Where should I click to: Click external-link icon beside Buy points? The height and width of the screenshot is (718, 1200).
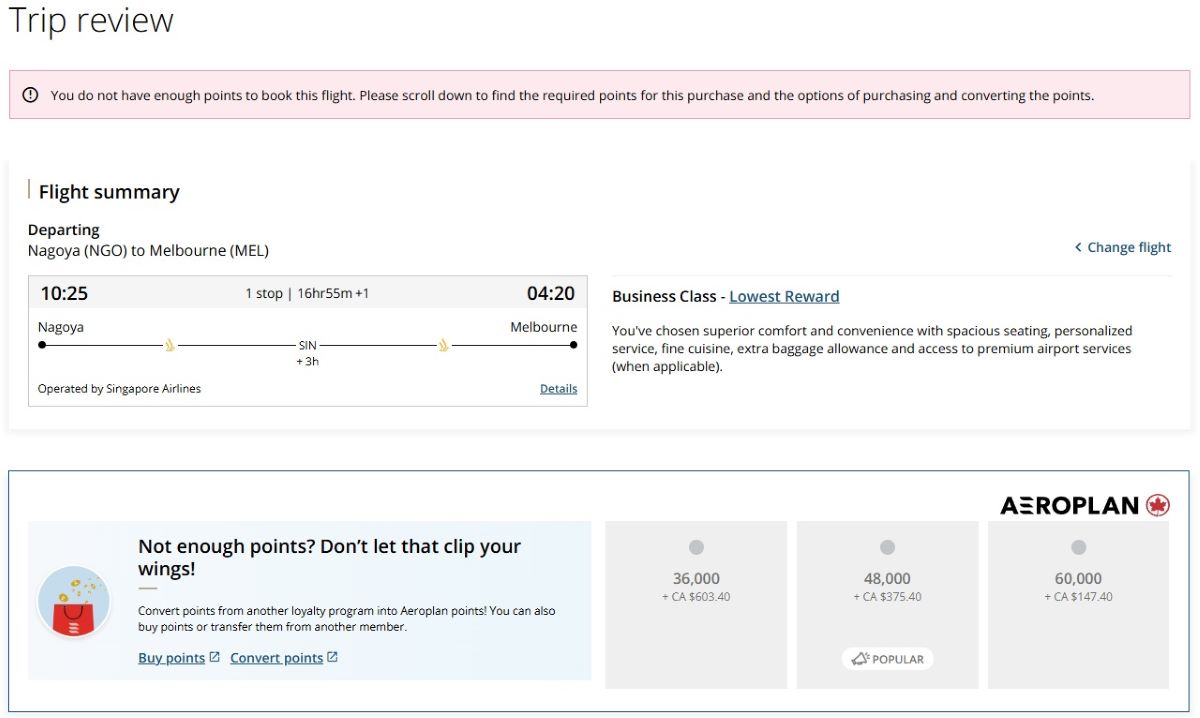[x=215, y=657]
